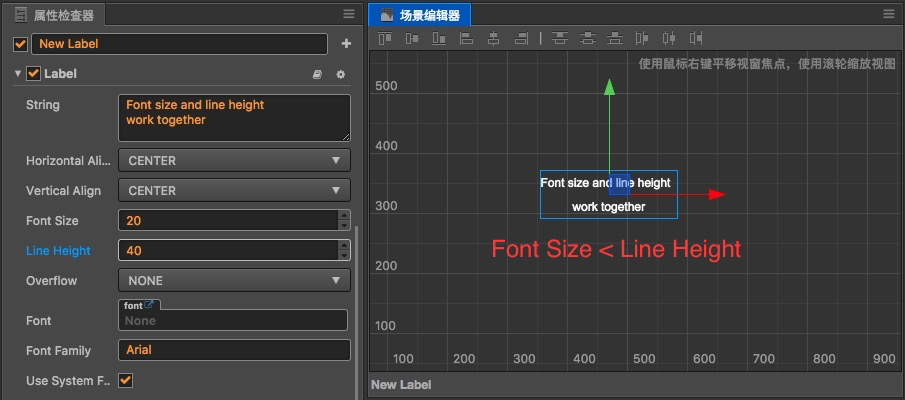The width and height of the screenshot is (905, 400).
Task: Click the Line Height value field
Action: pyautogui.click(x=229, y=251)
